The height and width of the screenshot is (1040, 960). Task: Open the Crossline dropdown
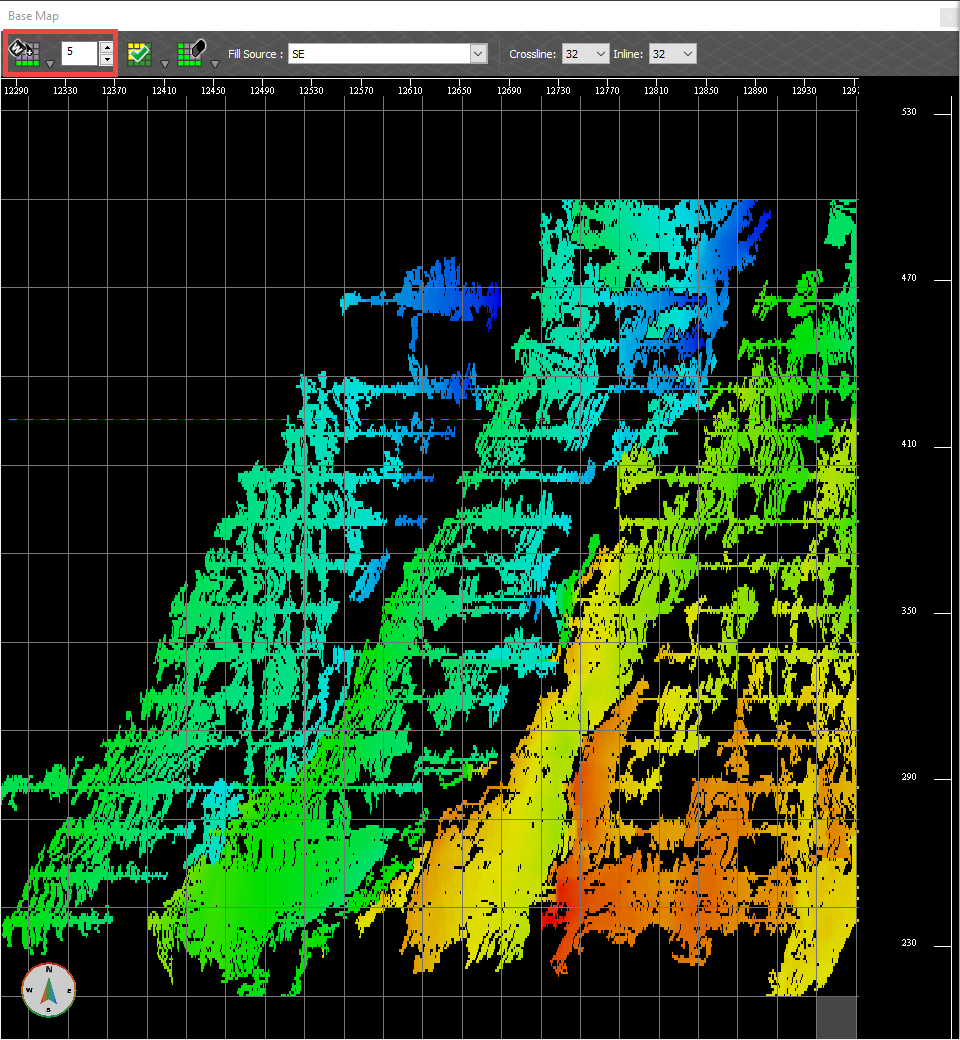[x=601, y=54]
